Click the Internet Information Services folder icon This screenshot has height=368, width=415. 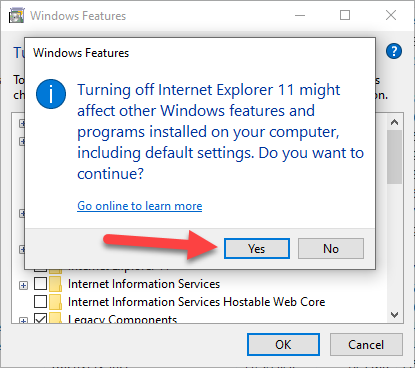[55, 284]
